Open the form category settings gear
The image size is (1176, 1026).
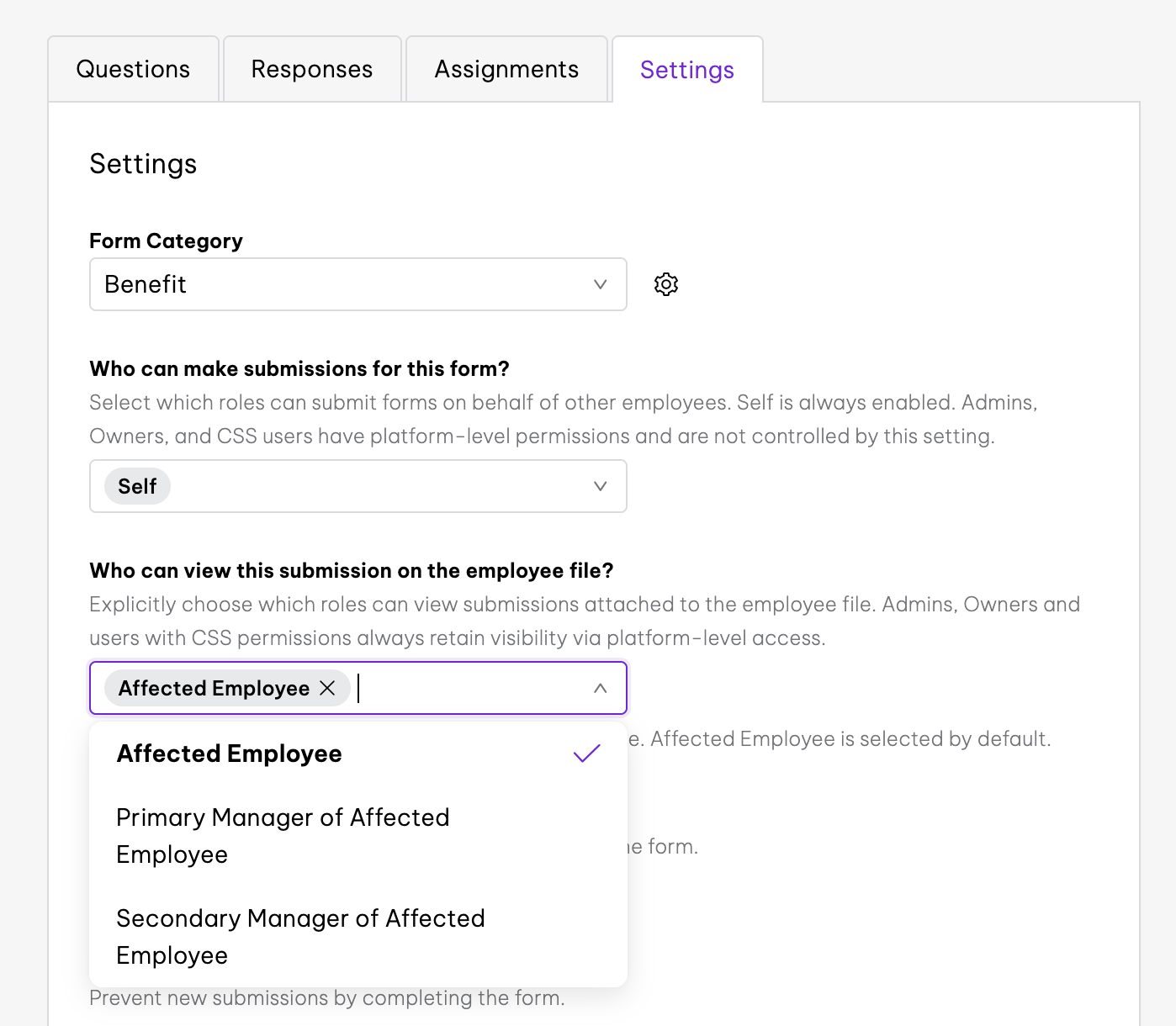(x=665, y=284)
